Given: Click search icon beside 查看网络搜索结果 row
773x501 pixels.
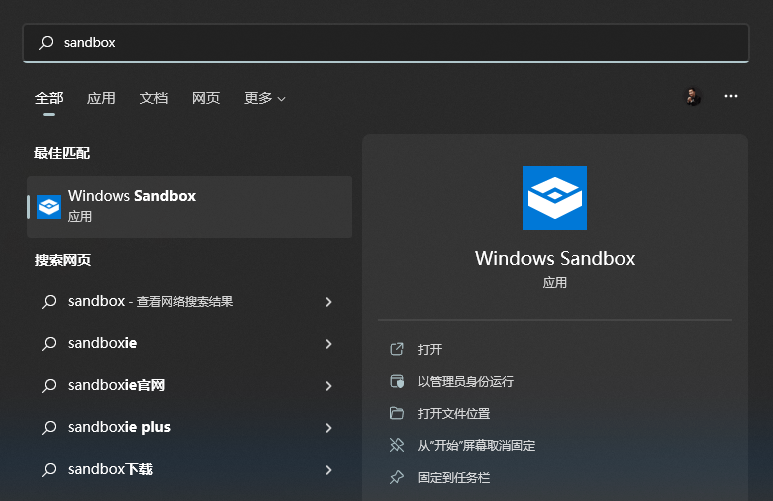Looking at the screenshot, I should click(49, 302).
